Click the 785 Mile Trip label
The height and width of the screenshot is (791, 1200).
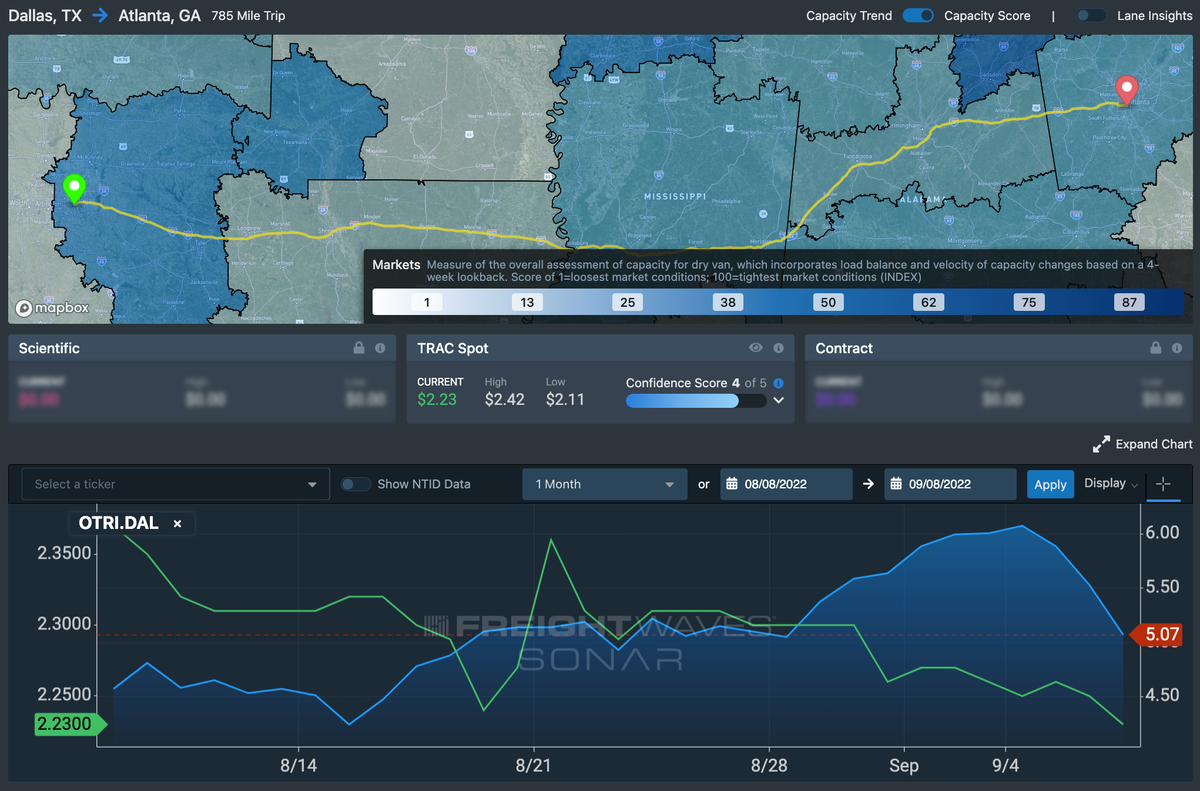click(249, 16)
